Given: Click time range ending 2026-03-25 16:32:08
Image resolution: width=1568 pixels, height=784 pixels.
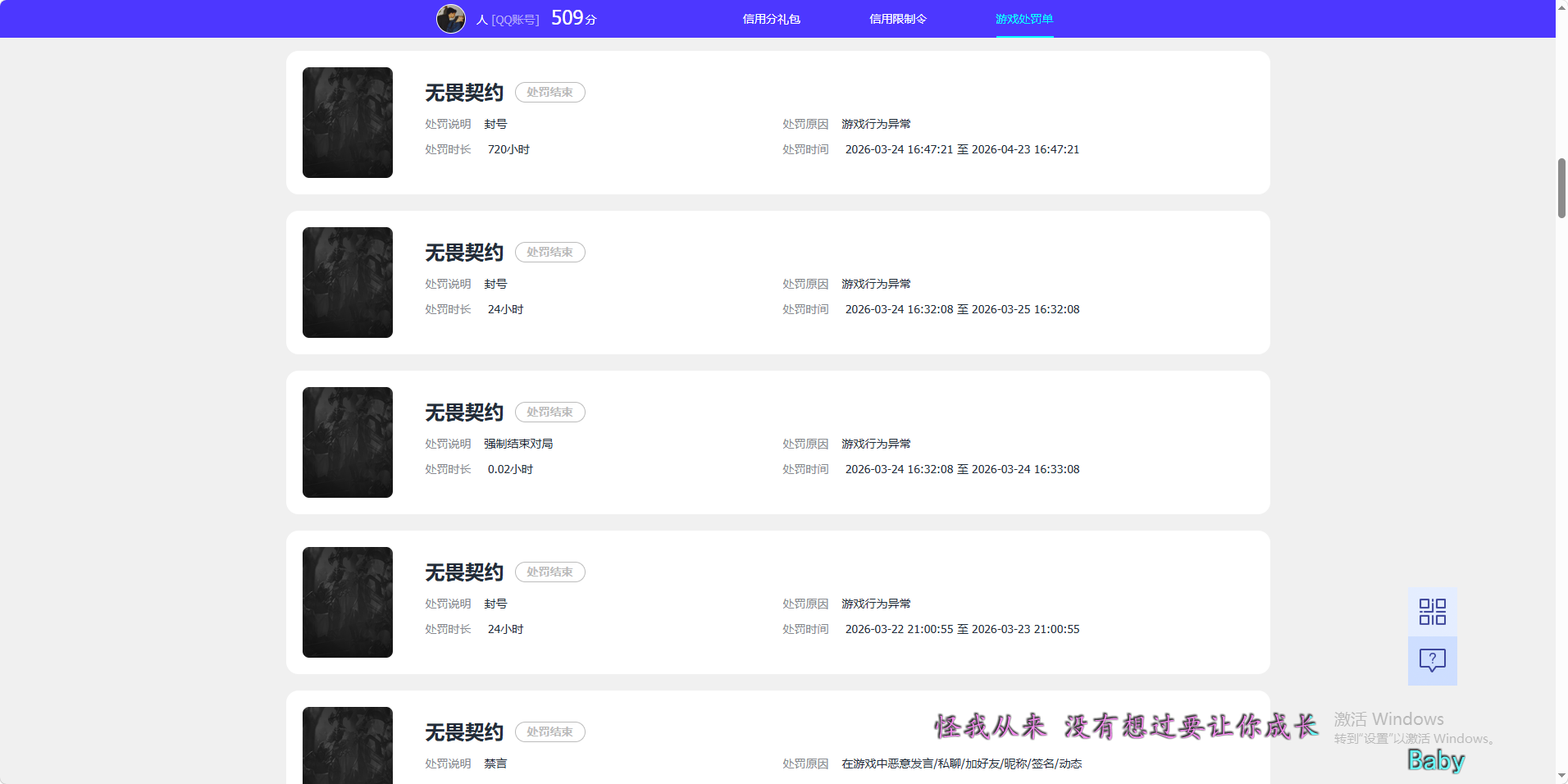Looking at the screenshot, I should [962, 309].
